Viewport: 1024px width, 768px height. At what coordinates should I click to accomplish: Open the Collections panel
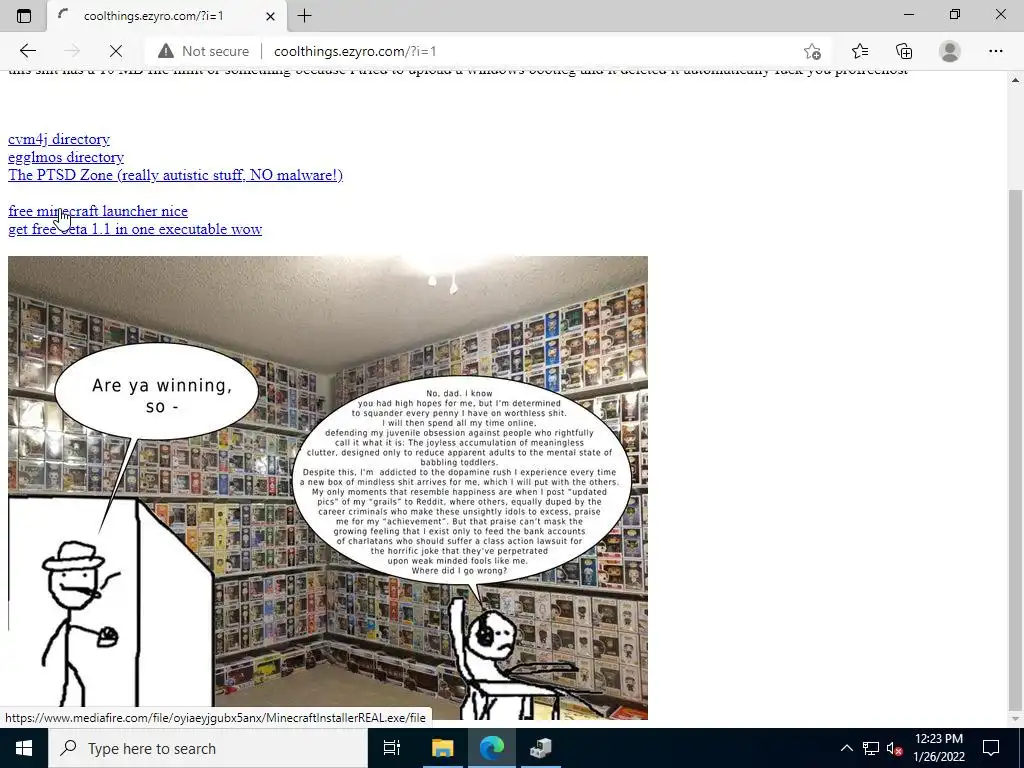point(904,51)
